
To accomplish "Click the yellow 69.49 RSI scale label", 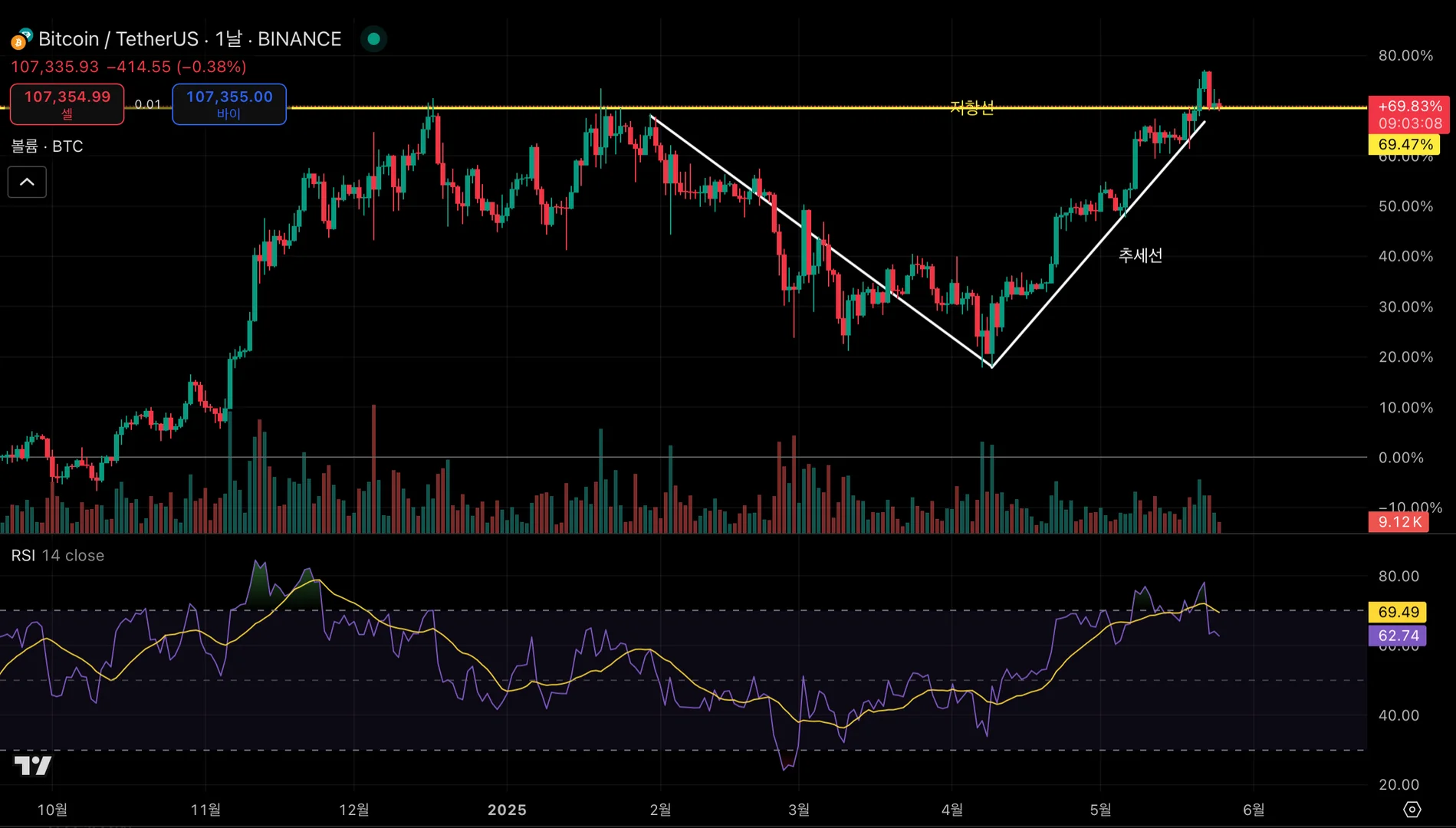I will click(x=1398, y=612).
